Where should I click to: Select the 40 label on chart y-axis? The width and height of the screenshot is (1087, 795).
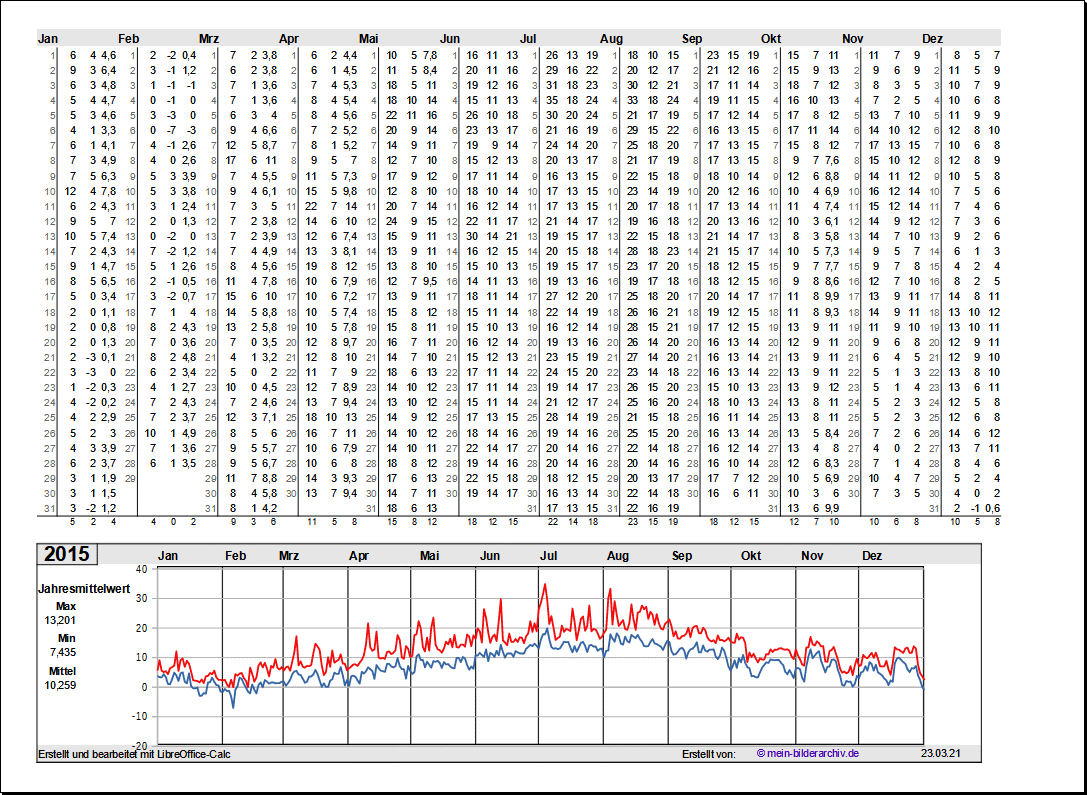(141, 568)
